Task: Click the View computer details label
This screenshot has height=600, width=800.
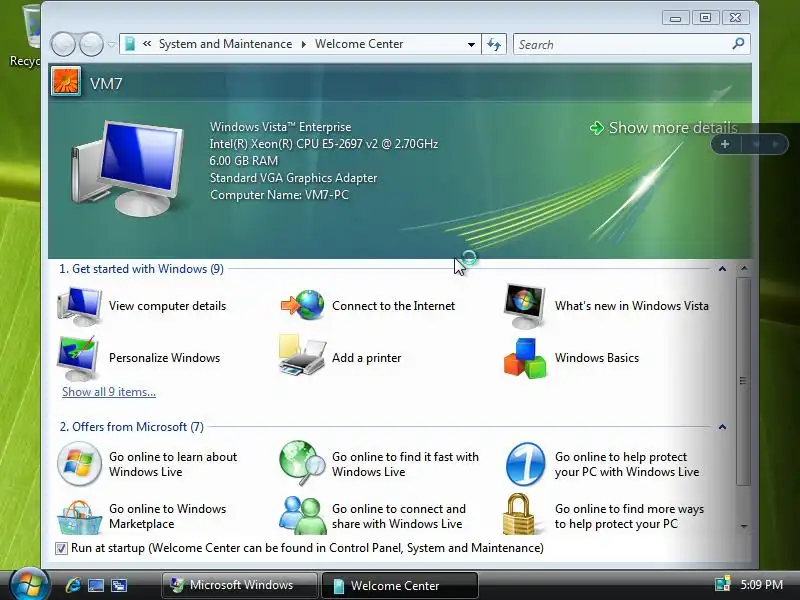Action: (167, 306)
